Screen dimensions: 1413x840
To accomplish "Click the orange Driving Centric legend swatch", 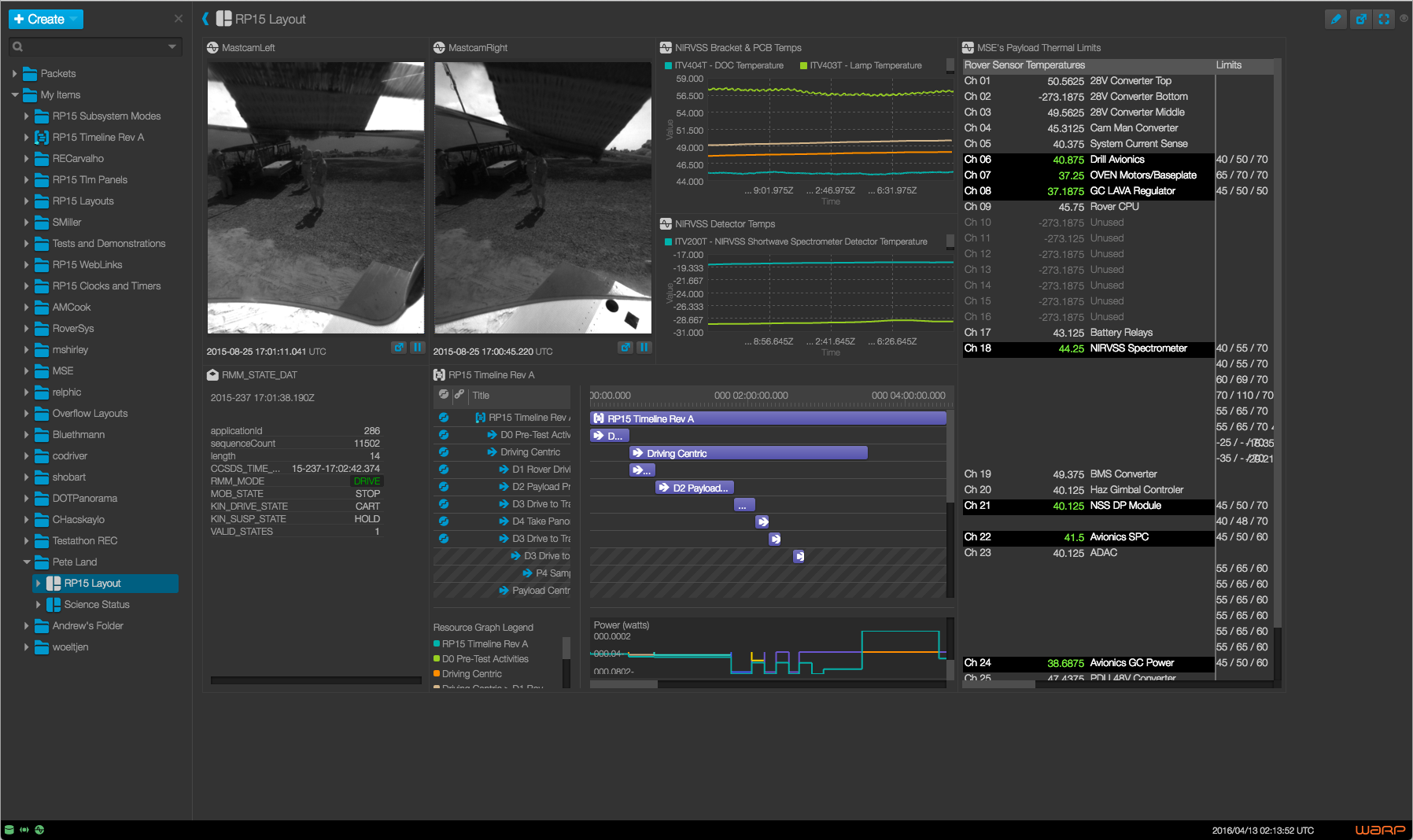I will pos(437,674).
